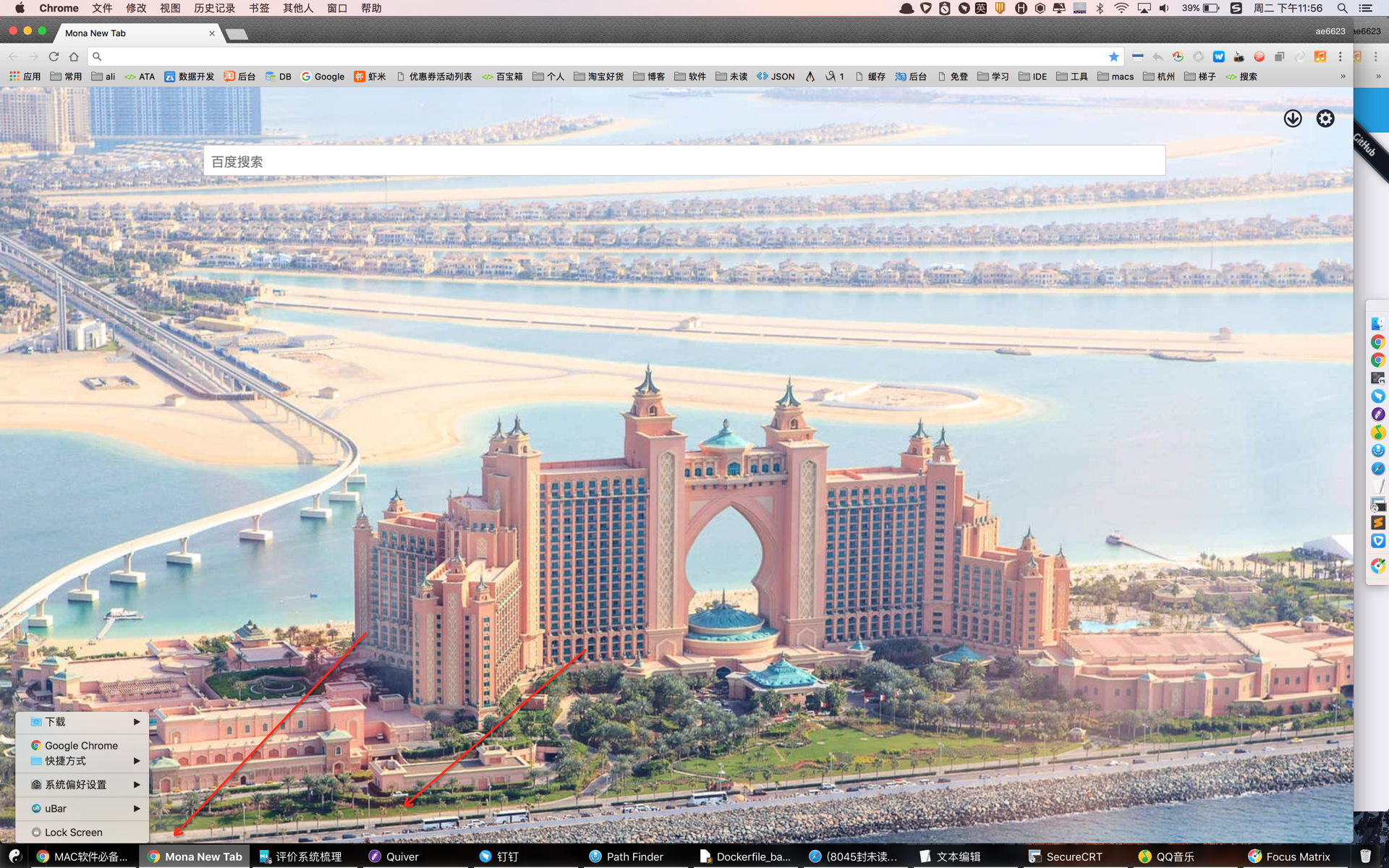
Task: Open the 优惠券活动列表 bookmark
Action: point(434,77)
